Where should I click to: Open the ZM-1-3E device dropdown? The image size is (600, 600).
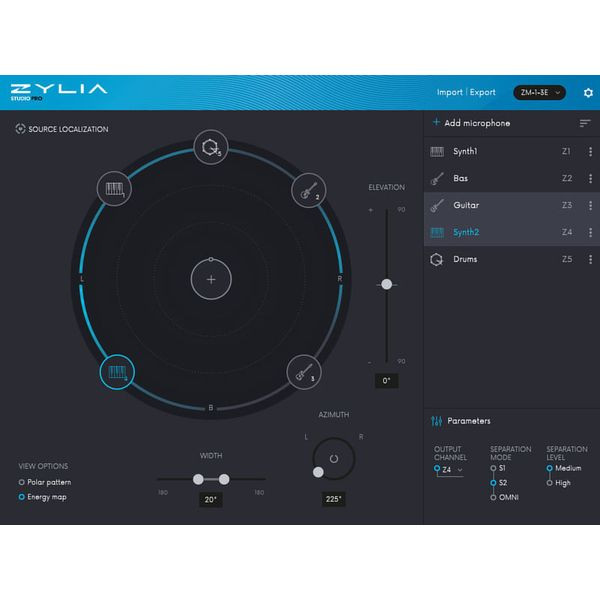tap(540, 93)
